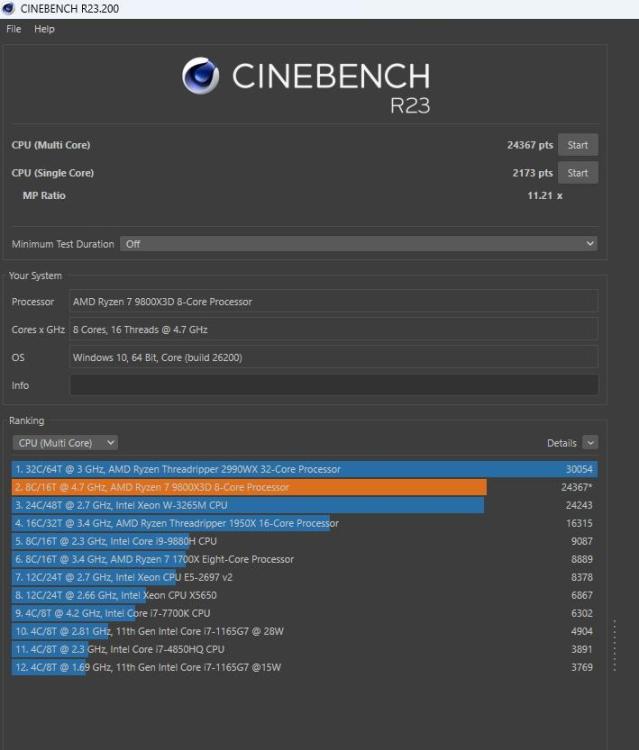Open the CPU (Multi Core) ranking dropdown
639x750 pixels.
pos(65,443)
